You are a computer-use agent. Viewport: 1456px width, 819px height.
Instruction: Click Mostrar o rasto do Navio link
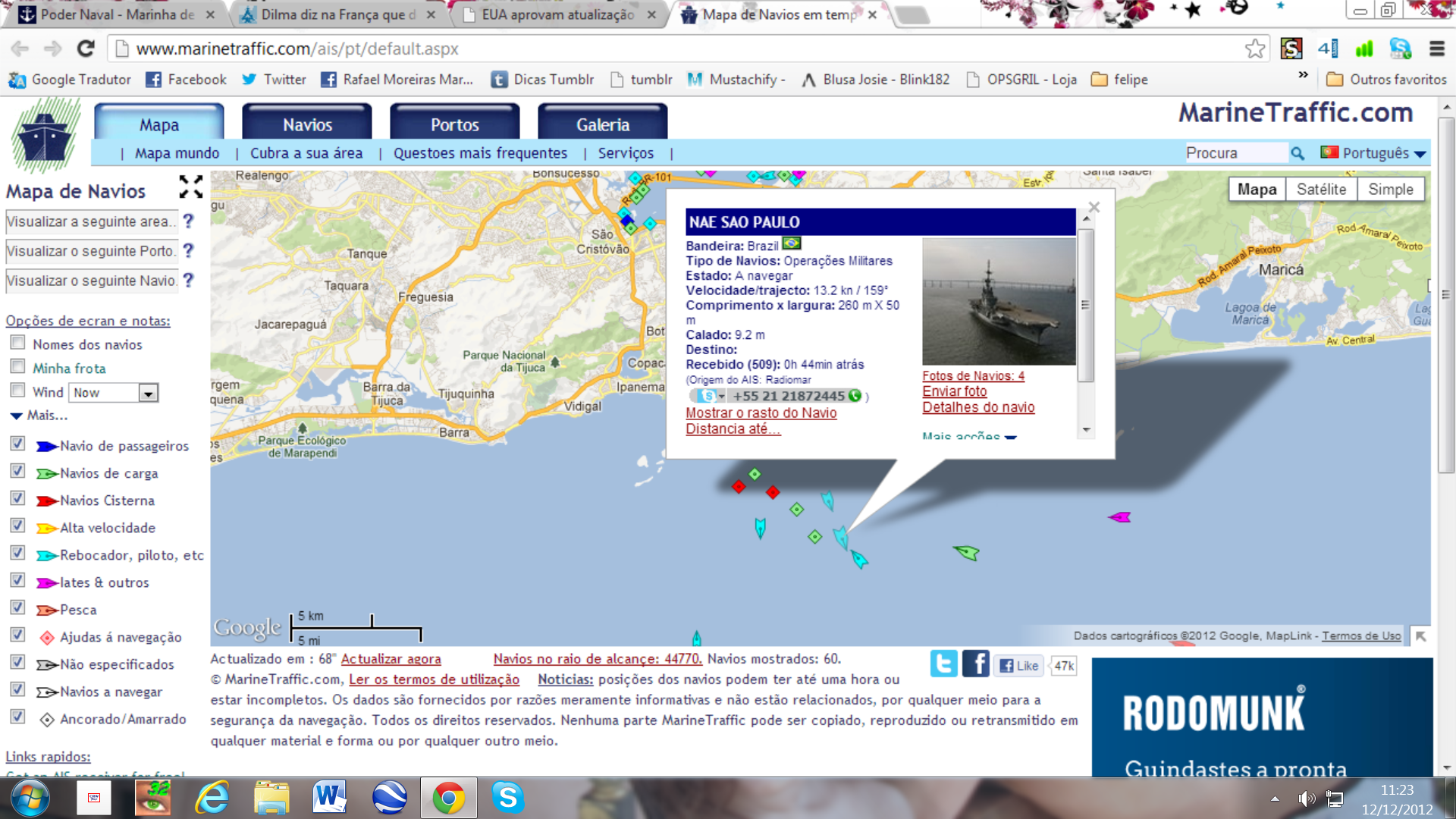[761, 413]
